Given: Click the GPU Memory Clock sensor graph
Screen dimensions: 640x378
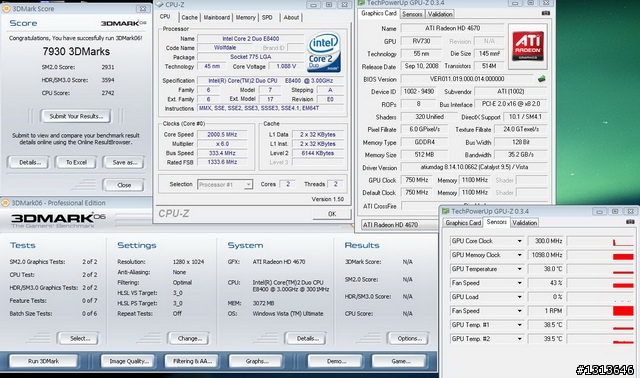Looking at the screenshot, I should (600, 255).
